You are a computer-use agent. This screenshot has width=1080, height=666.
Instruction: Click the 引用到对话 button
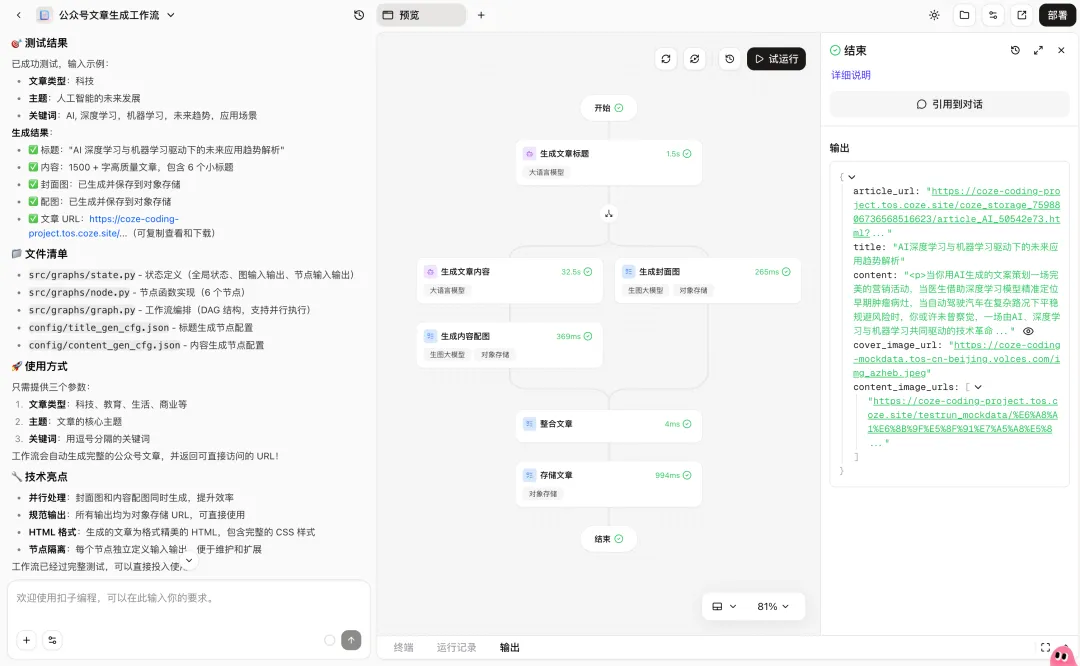(949, 105)
